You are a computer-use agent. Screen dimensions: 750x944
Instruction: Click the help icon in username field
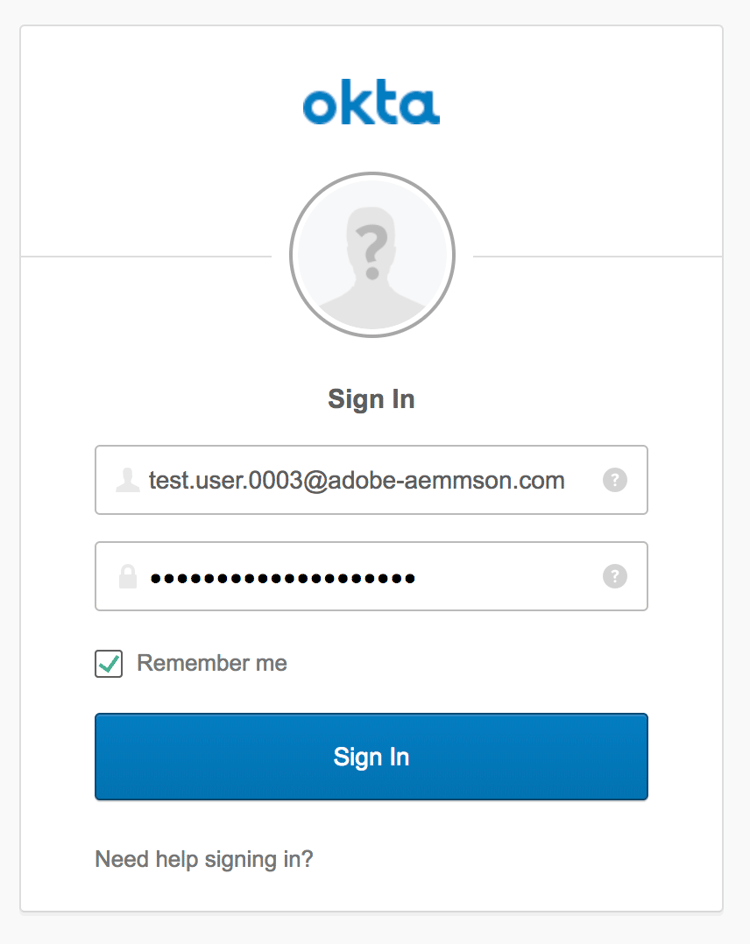(615, 480)
